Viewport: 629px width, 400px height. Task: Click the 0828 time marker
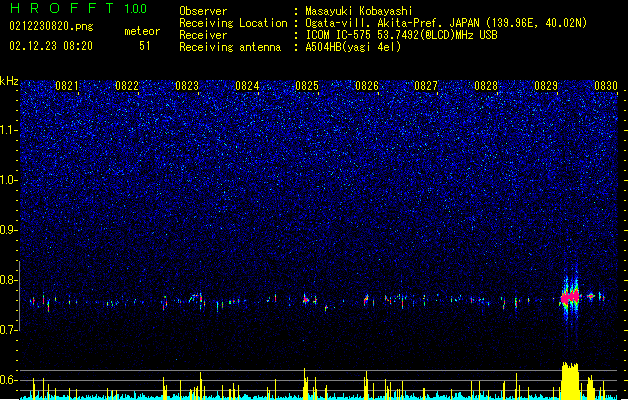pos(486,86)
